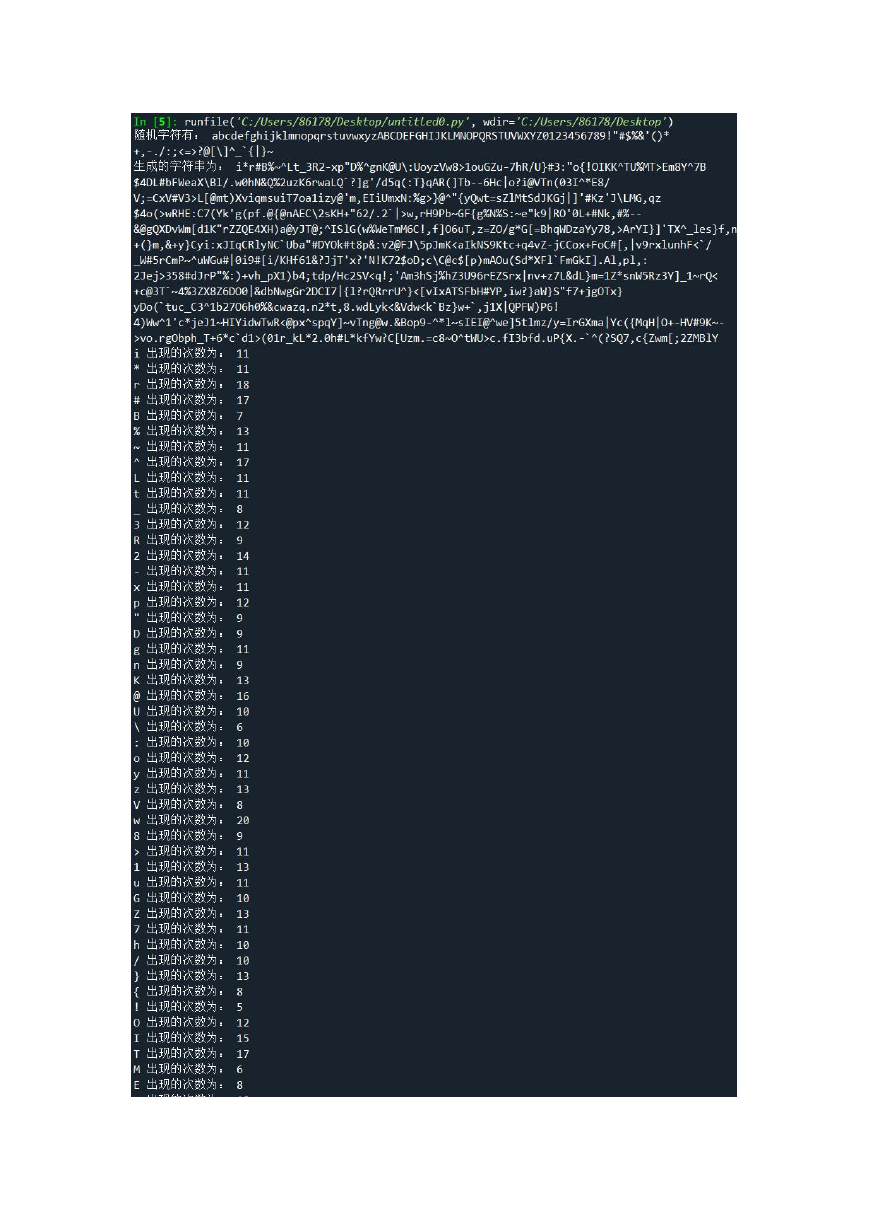
Task: Click the line counting character i
Action: click(x=191, y=353)
